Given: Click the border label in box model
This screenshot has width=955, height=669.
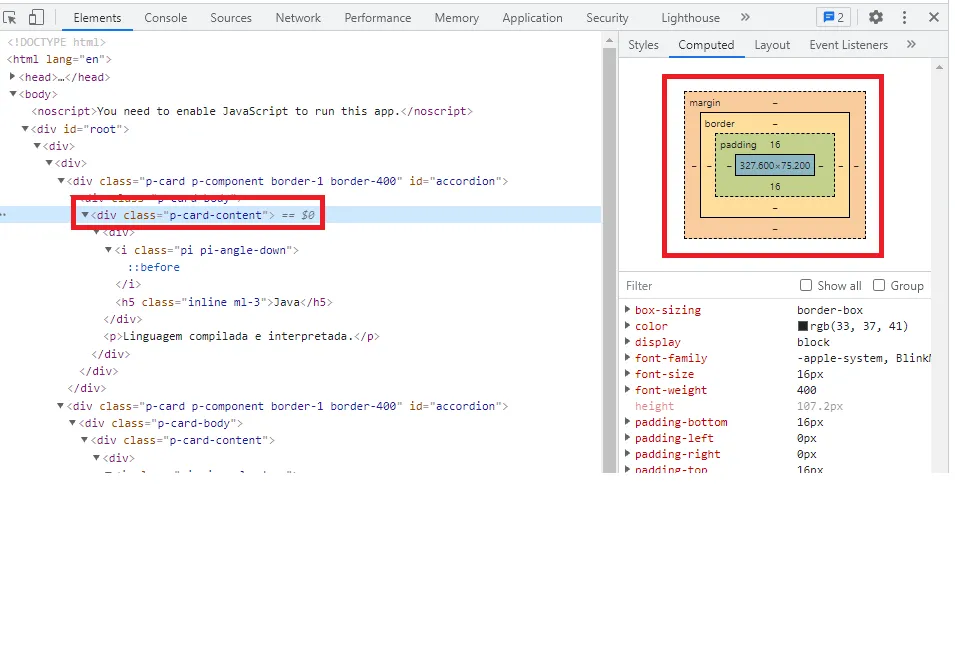Looking at the screenshot, I should click(x=719, y=124).
